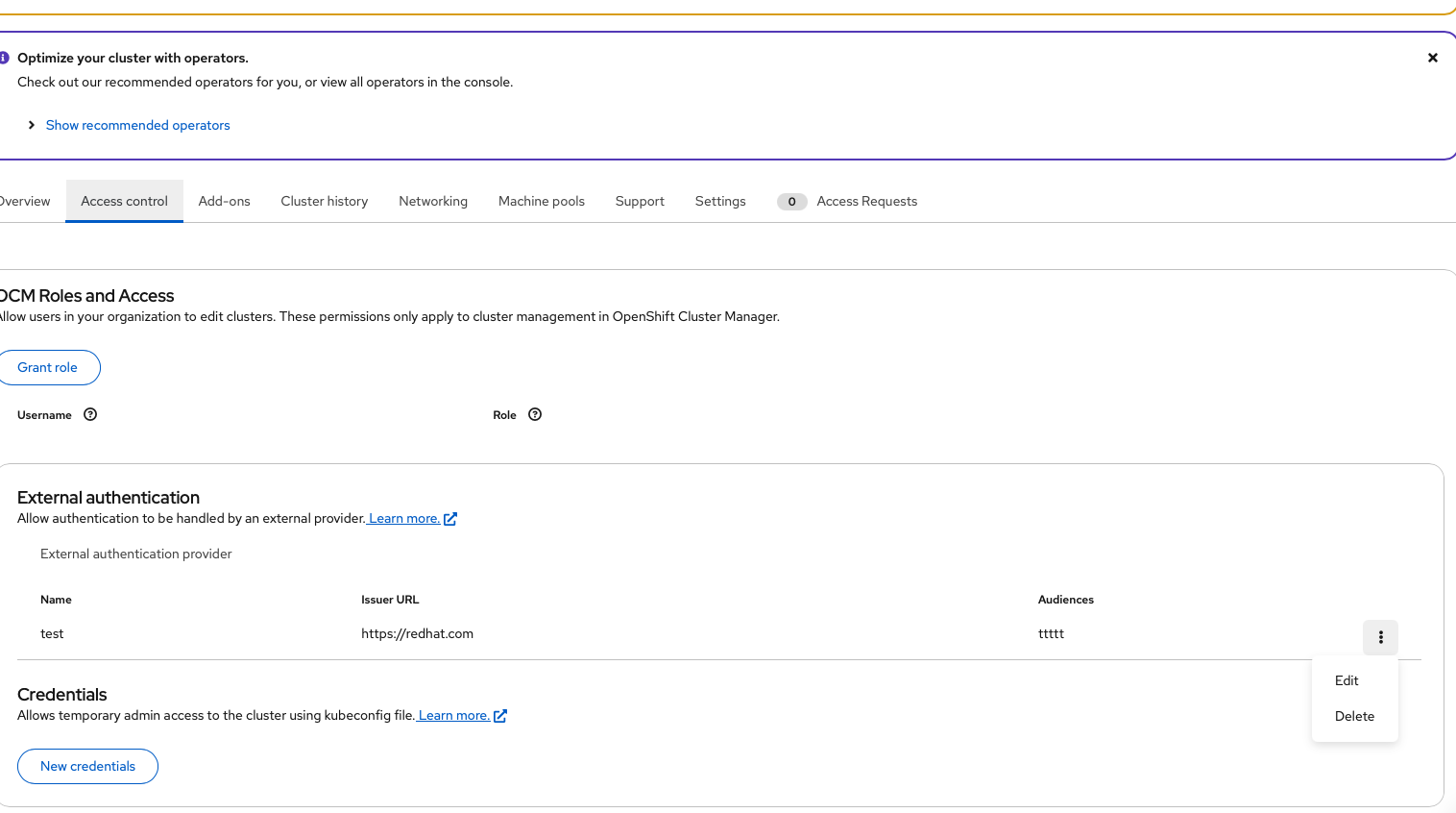Click the Role help question icon
Image resolution: width=1456 pixels, height=813 pixels.
tap(535, 414)
